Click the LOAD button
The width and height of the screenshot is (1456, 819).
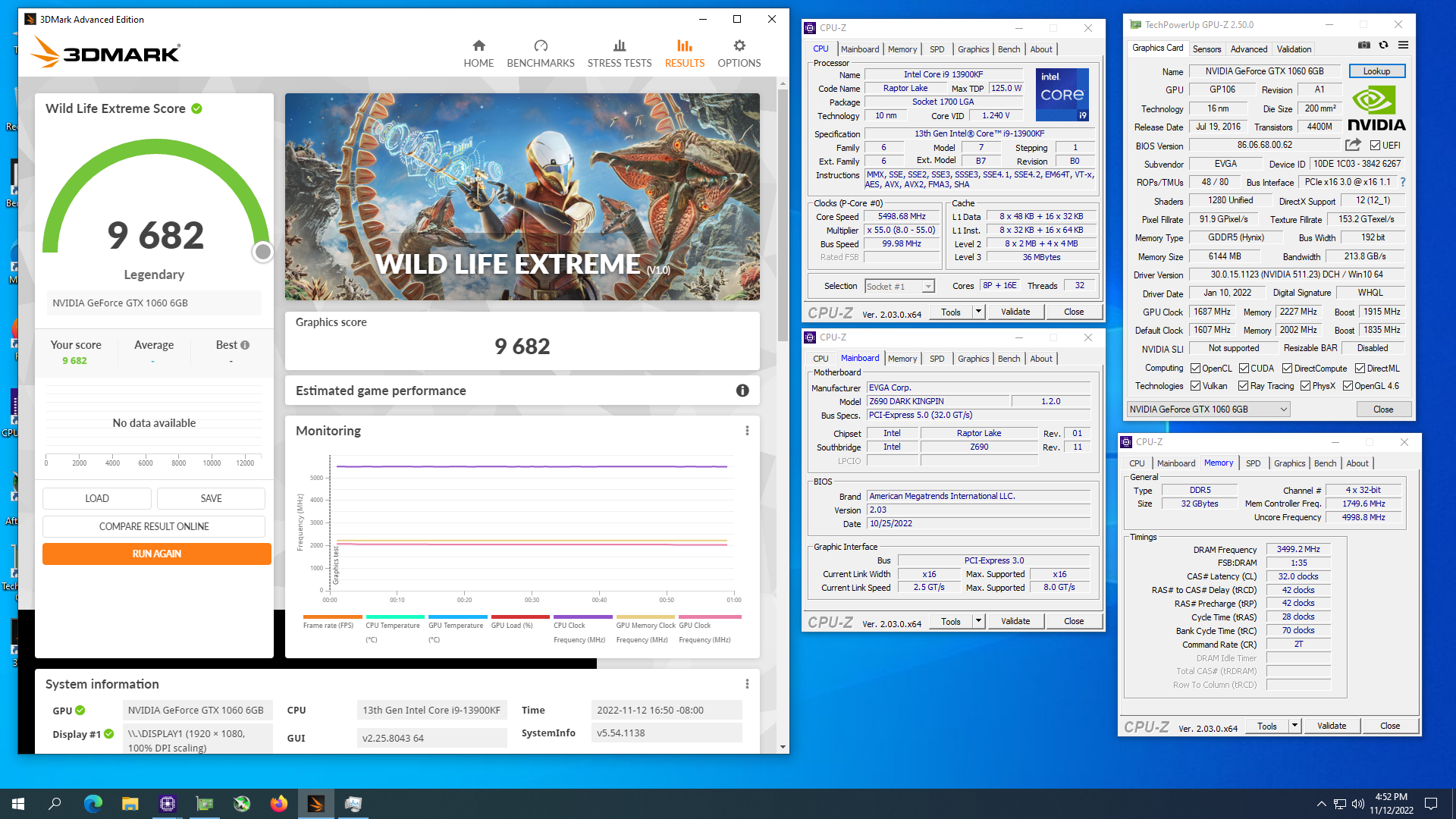coord(97,498)
